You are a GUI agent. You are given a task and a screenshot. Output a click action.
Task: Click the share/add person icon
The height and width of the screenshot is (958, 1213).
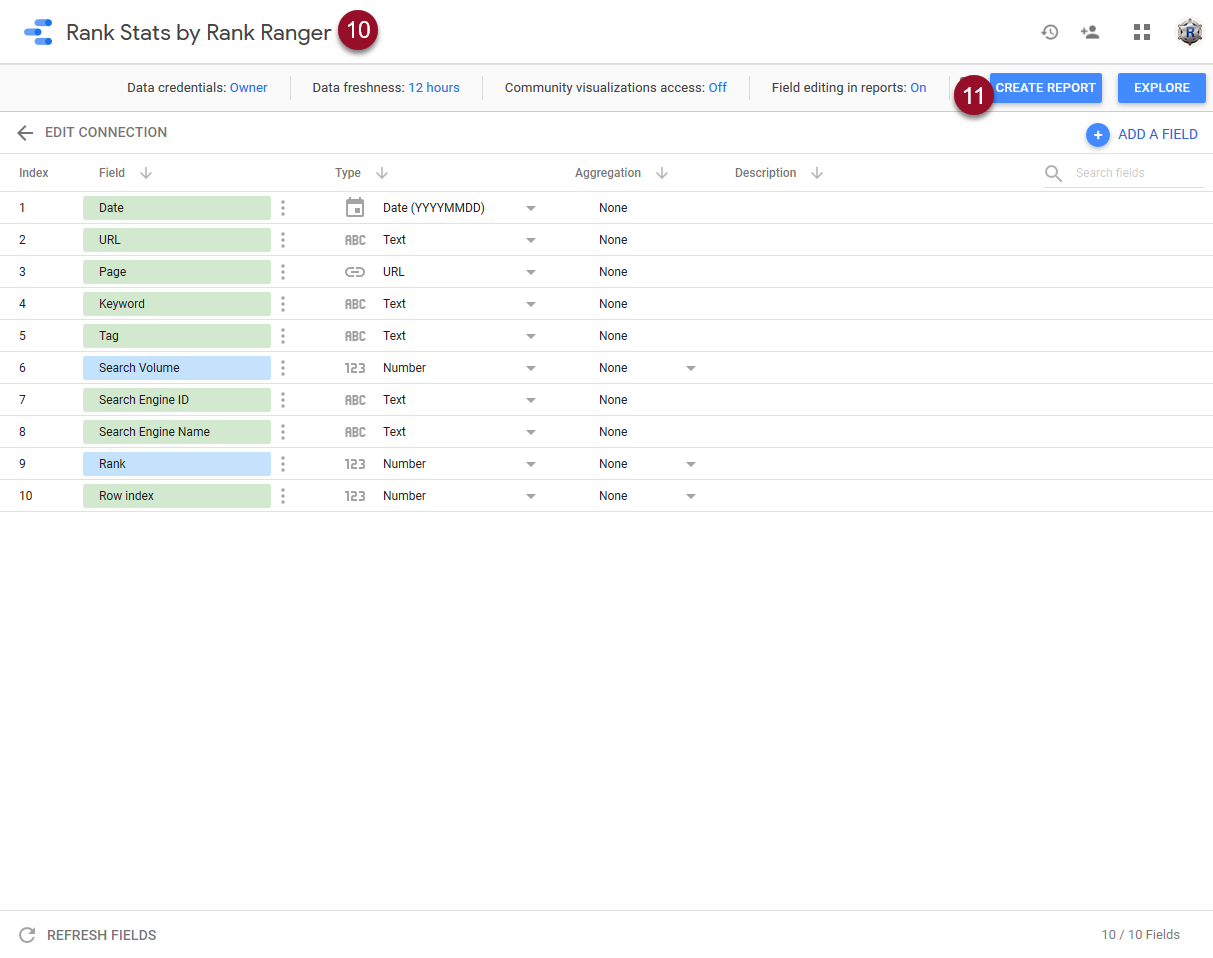[1090, 32]
